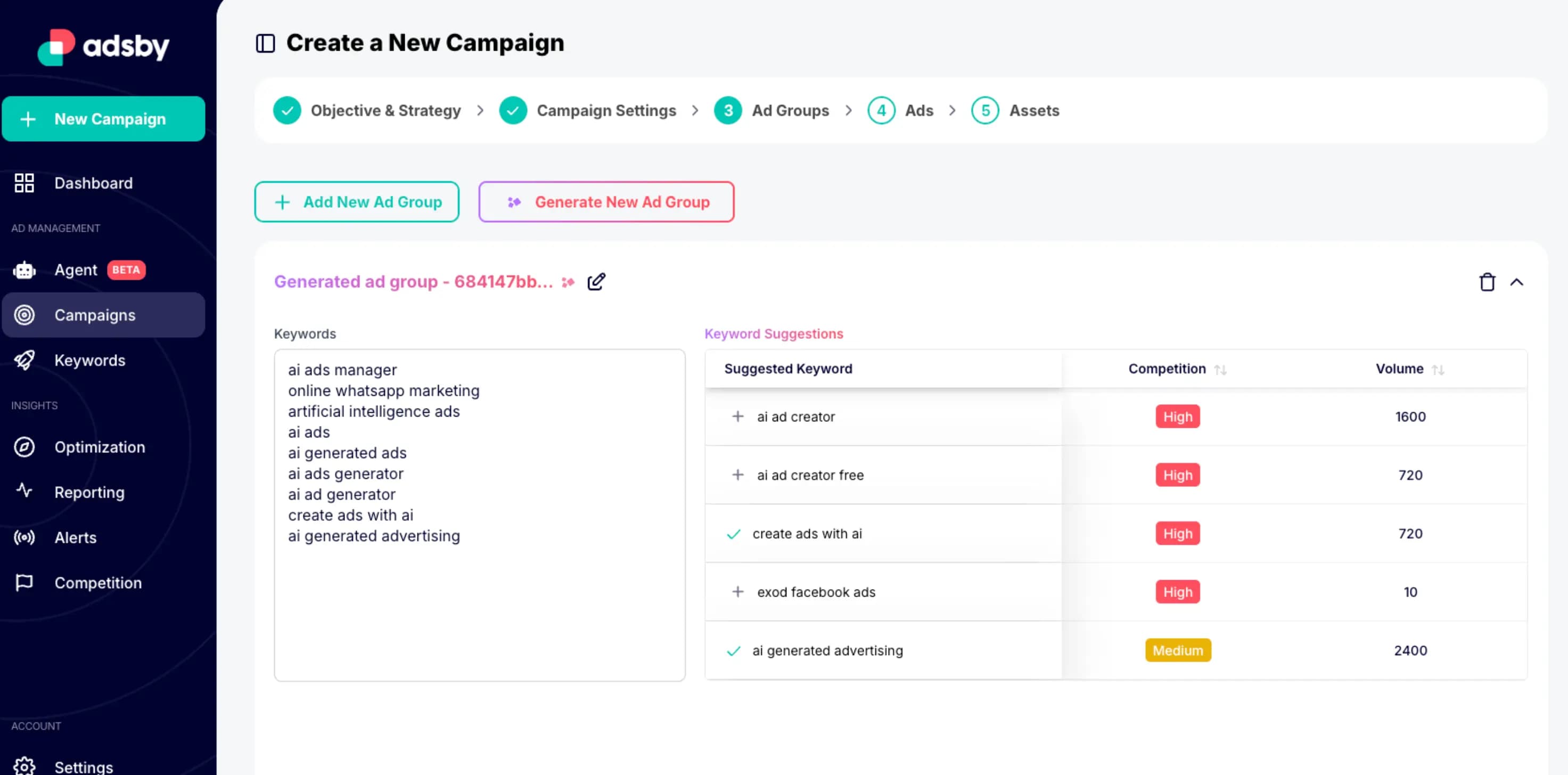
Task: Delete the generated ad group with trash icon
Action: point(1487,282)
